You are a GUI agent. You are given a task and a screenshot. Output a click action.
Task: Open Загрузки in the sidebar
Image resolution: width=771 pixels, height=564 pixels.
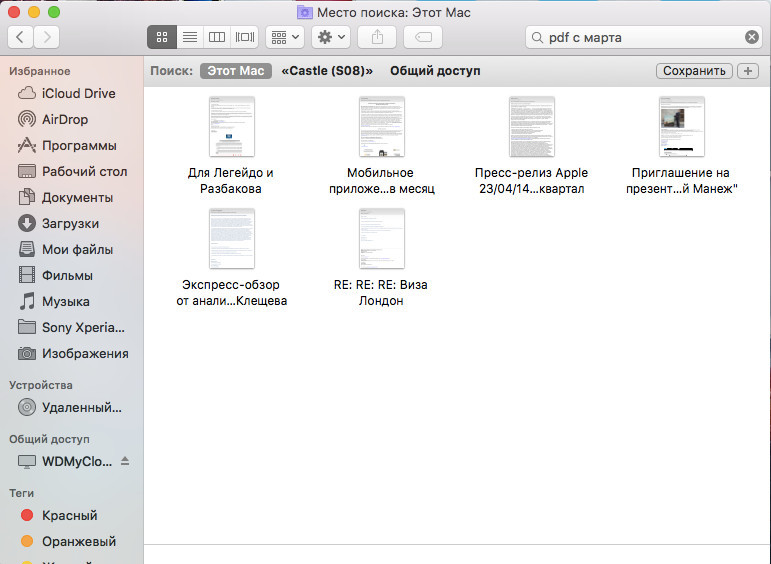pyautogui.click(x=70, y=223)
